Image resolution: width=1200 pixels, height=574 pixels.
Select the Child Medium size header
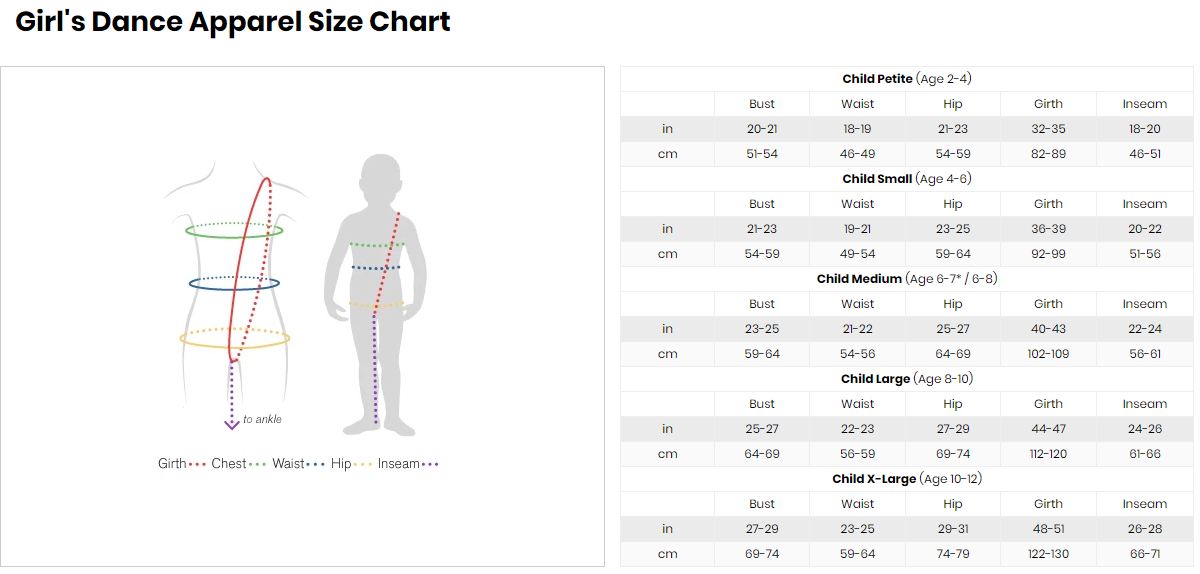907,279
